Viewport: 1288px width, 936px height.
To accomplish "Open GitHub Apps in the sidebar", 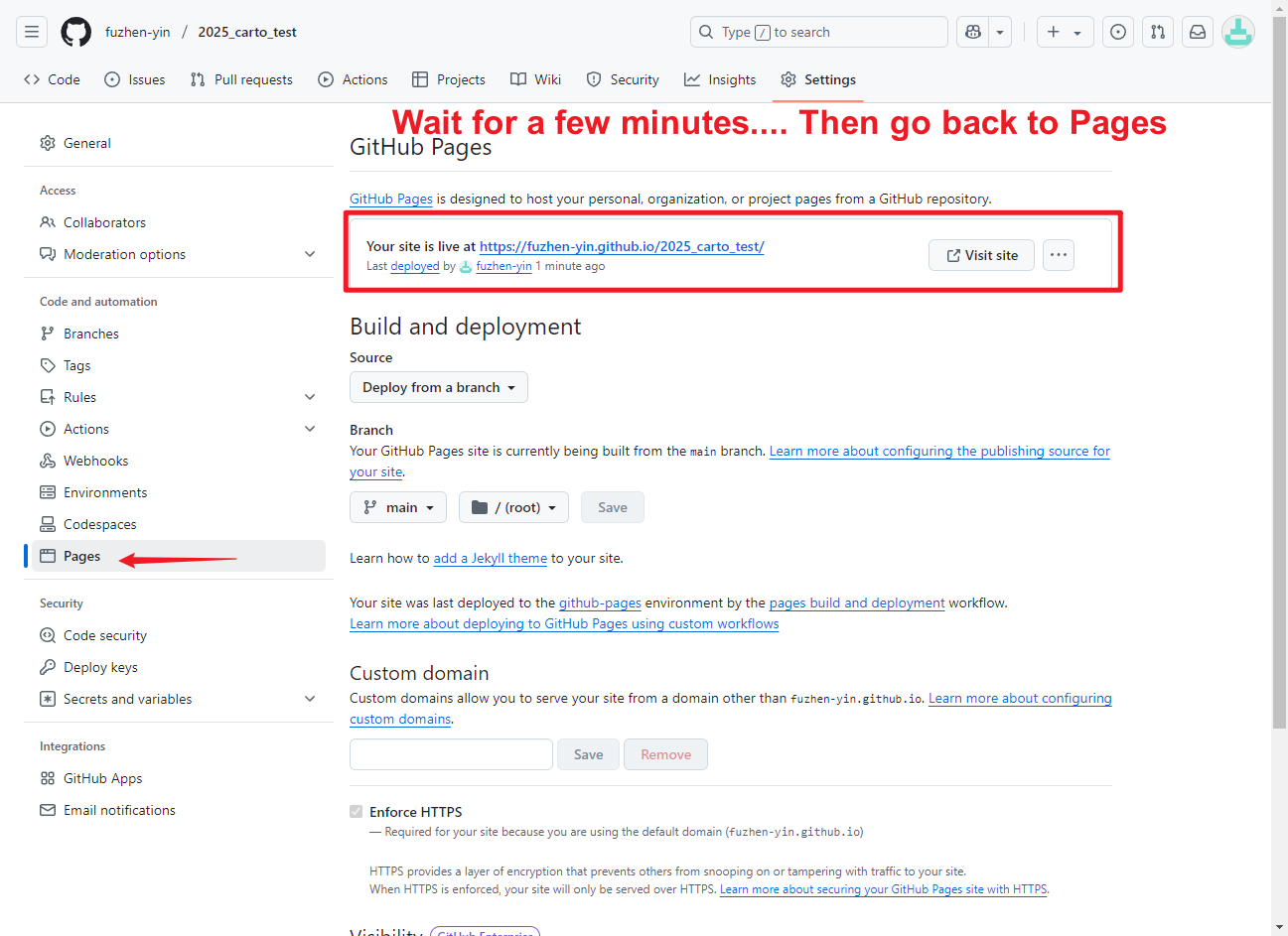I will coord(179,778).
